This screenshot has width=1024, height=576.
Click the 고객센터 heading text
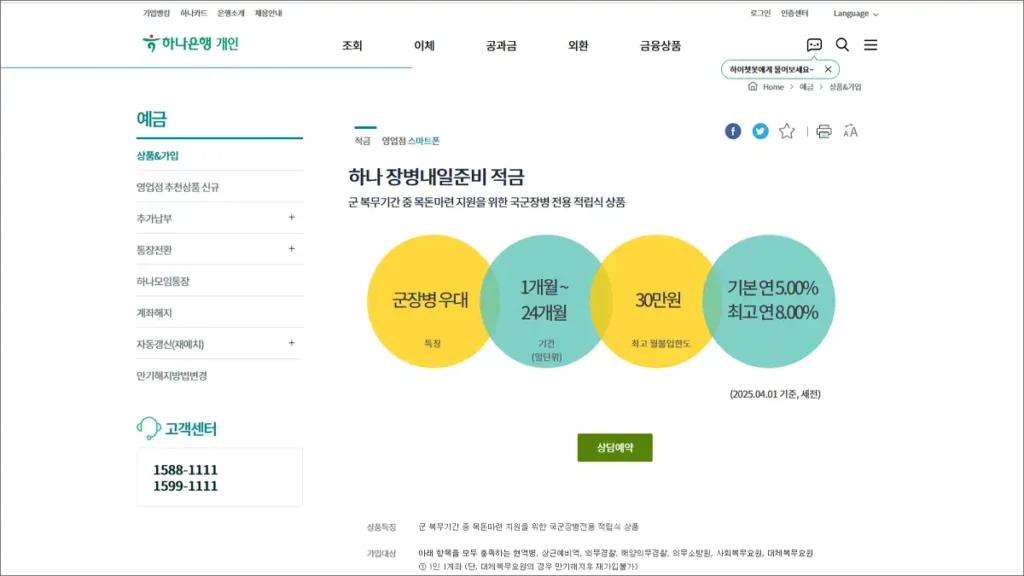pos(191,428)
